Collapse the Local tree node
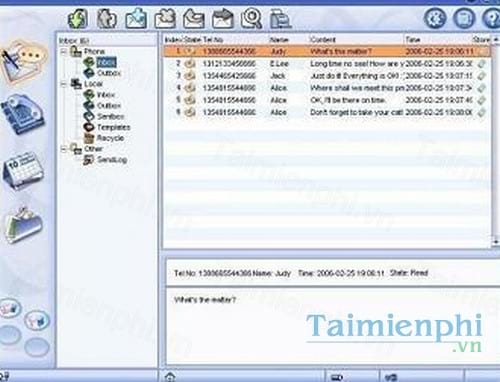This screenshot has height=382, width=500. [x=63, y=84]
